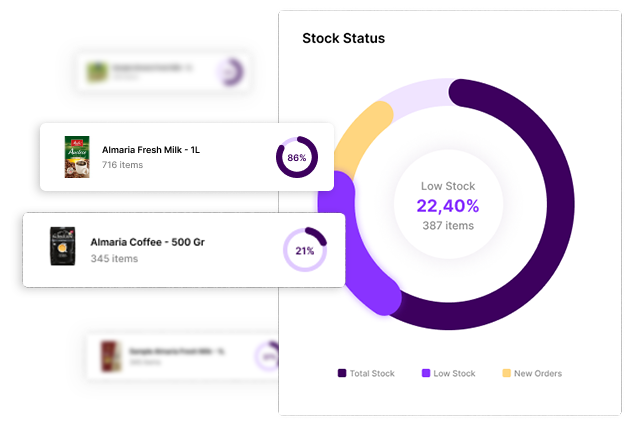Screen dimensions: 640x426
Task: Click the 21% circular progress ring
Action: (x=304, y=250)
